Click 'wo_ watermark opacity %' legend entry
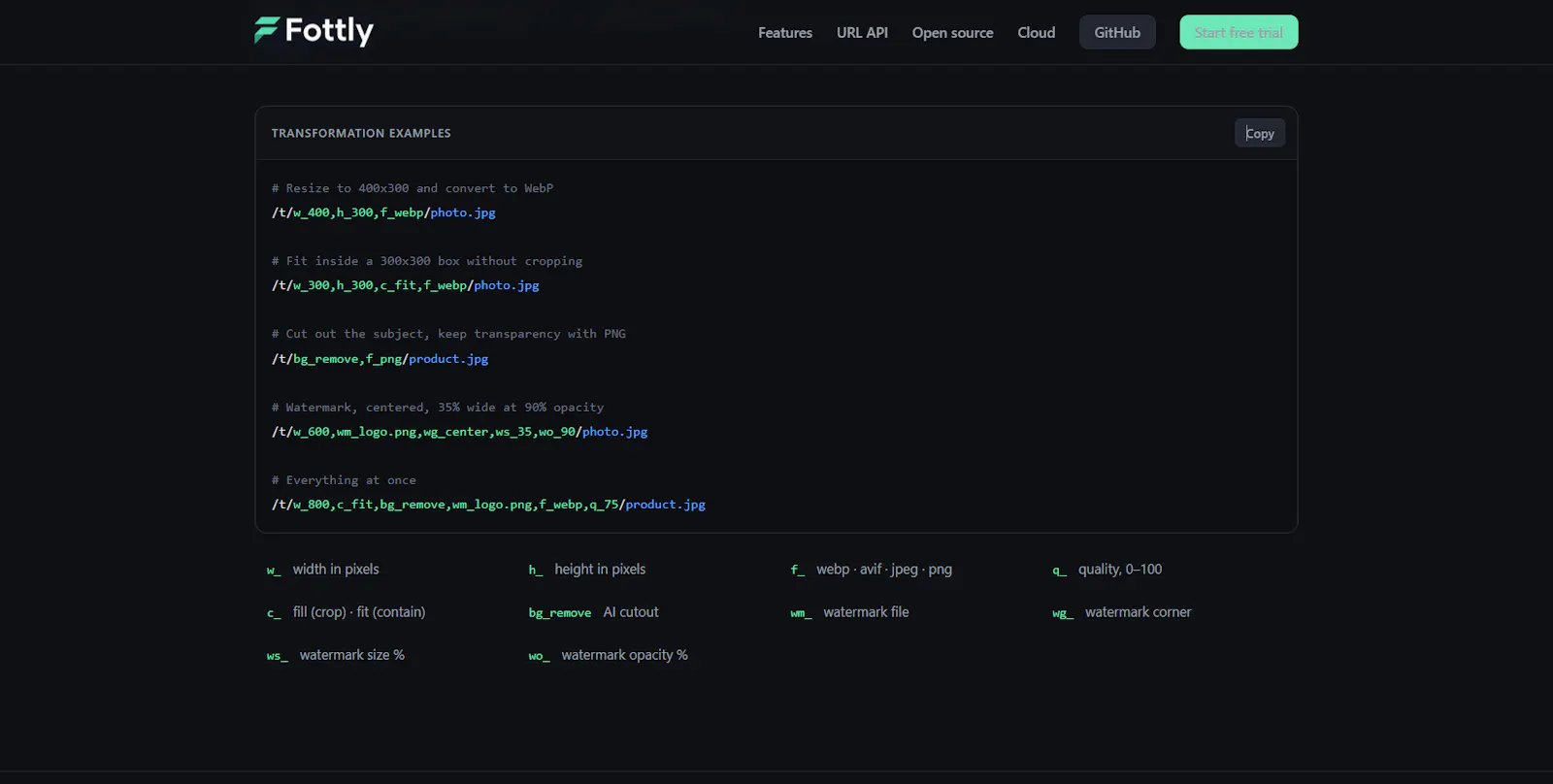Viewport: 1553px width, 784px height. pyautogui.click(x=609, y=655)
